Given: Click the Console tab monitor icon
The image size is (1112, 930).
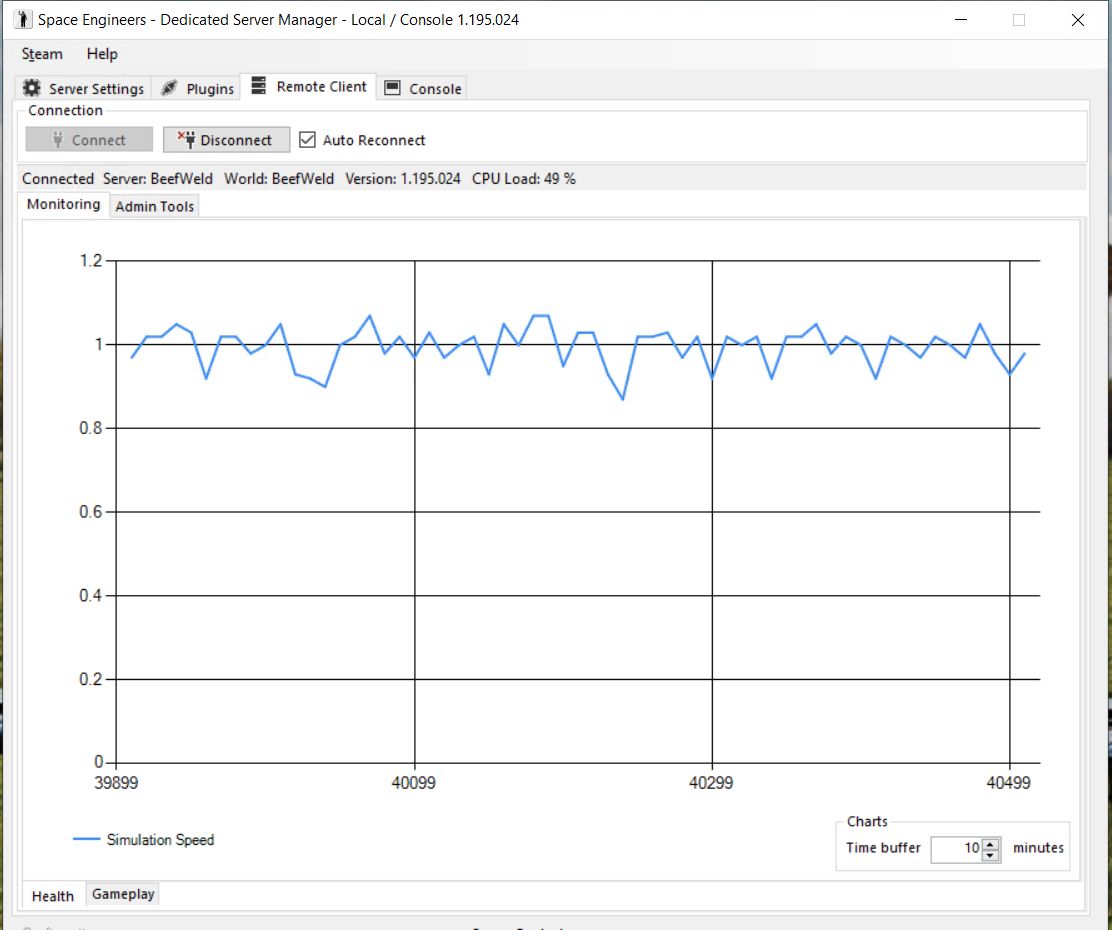Looking at the screenshot, I should pyautogui.click(x=393, y=88).
